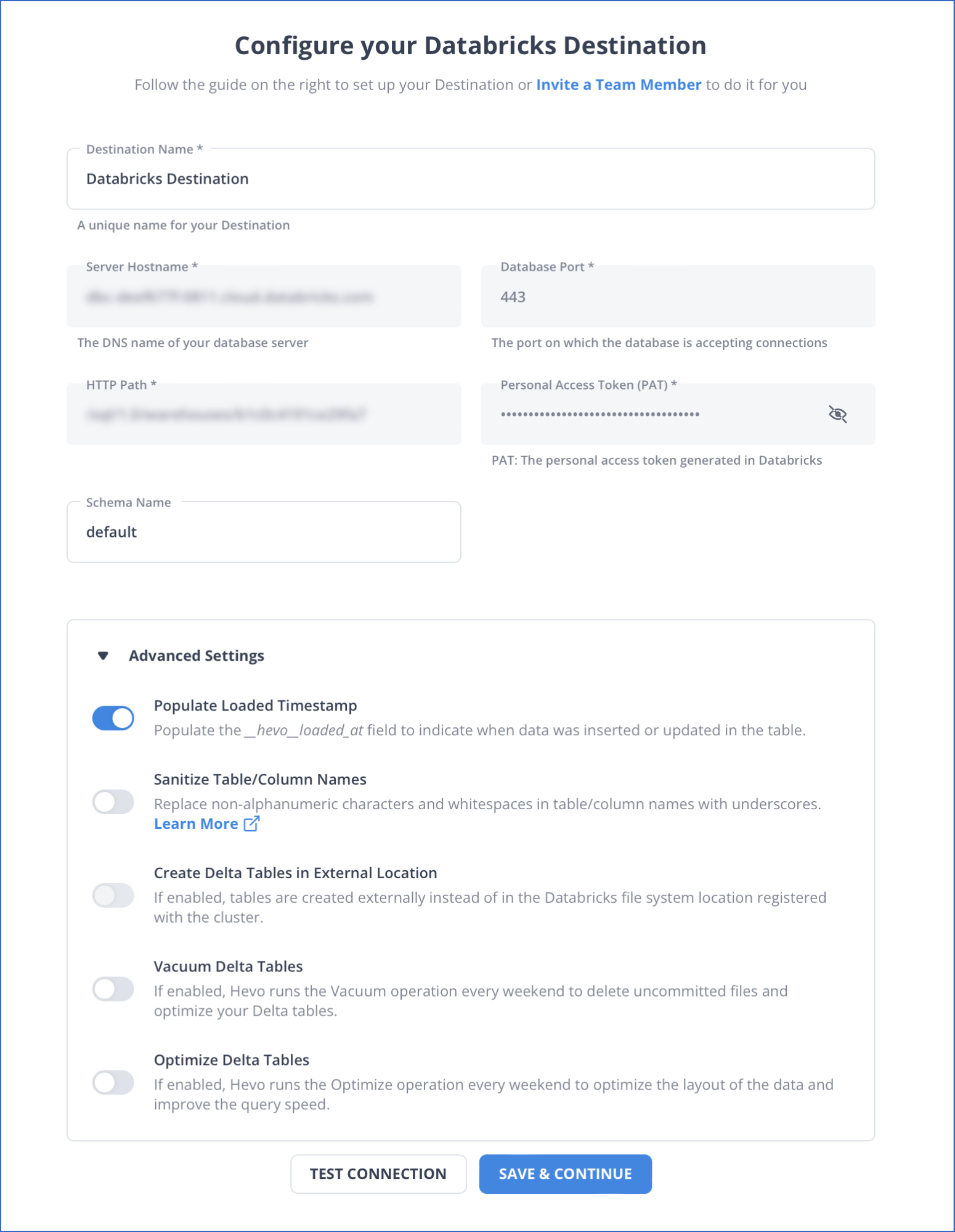Viewport: 955px width, 1232px height.
Task: Click 'Configure your Databricks Destination' title
Action: click(471, 46)
